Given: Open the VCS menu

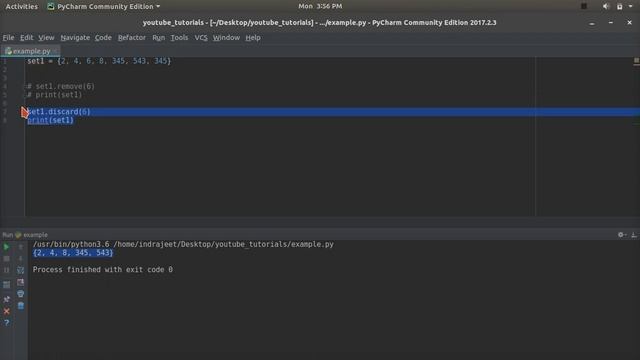Looking at the screenshot, I should tap(201, 38).
